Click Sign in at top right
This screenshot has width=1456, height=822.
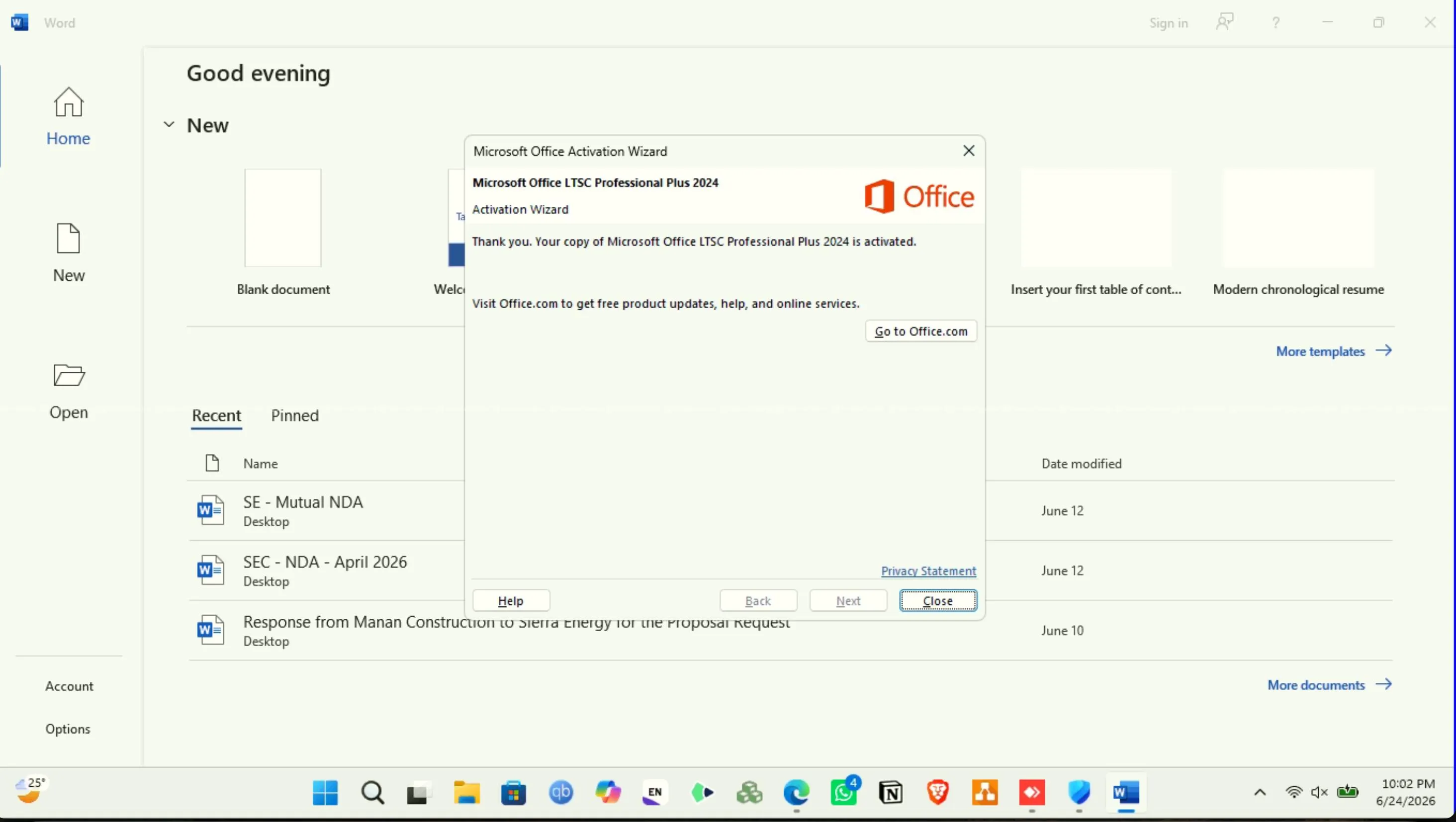[x=1168, y=23]
